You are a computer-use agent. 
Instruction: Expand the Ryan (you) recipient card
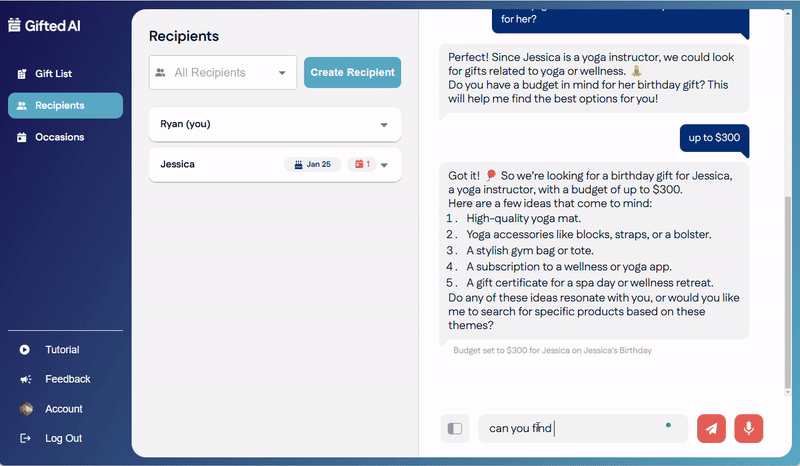384,125
